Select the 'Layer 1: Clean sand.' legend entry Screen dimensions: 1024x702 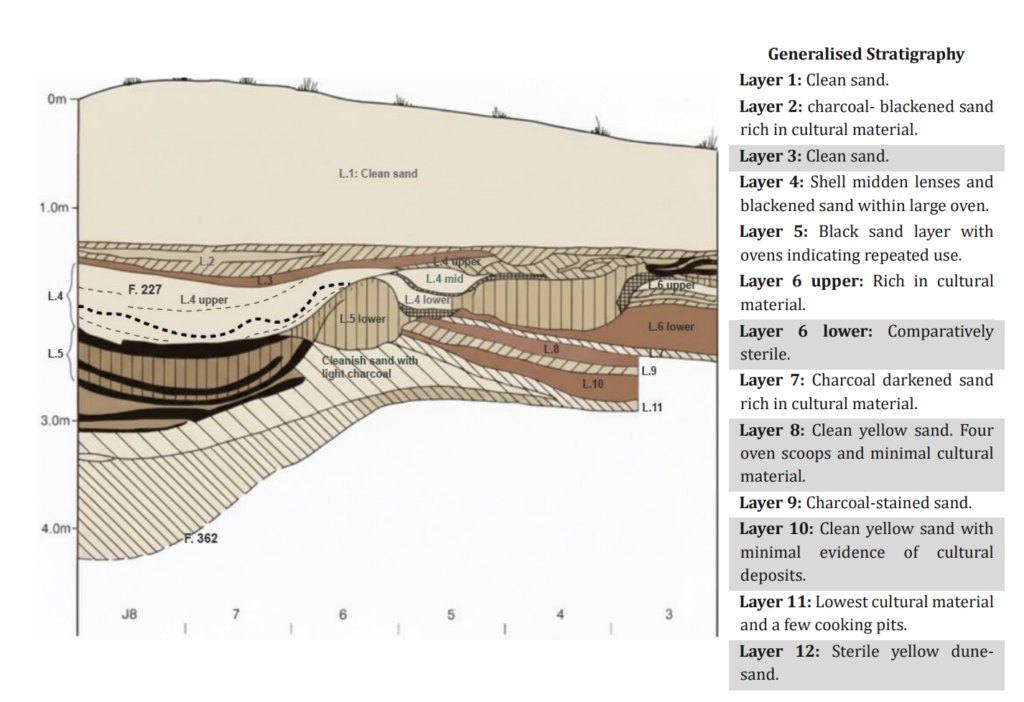(814, 80)
